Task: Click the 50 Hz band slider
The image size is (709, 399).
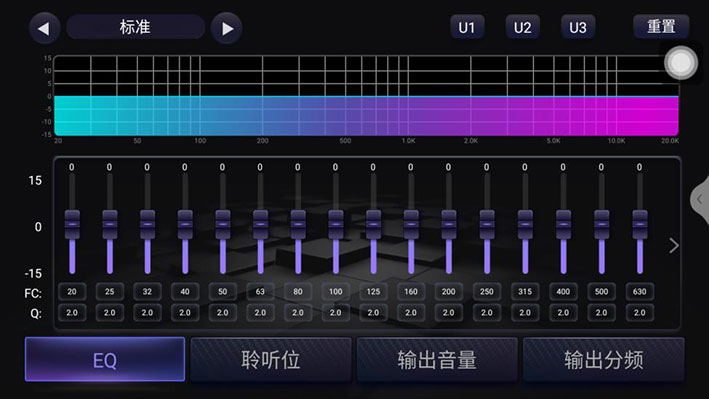Action: [222, 224]
